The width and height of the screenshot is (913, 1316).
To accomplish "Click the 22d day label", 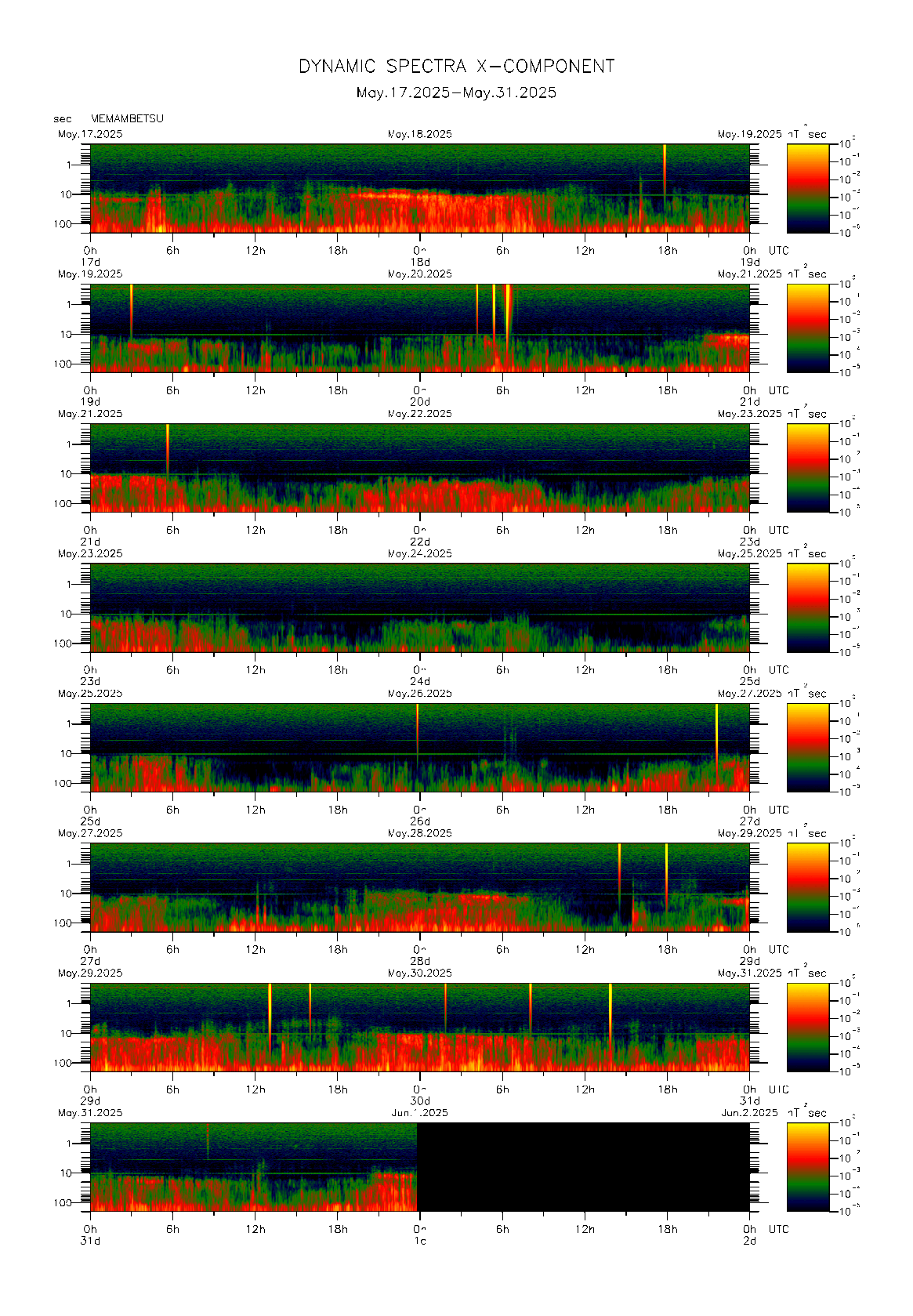I will coord(421,542).
